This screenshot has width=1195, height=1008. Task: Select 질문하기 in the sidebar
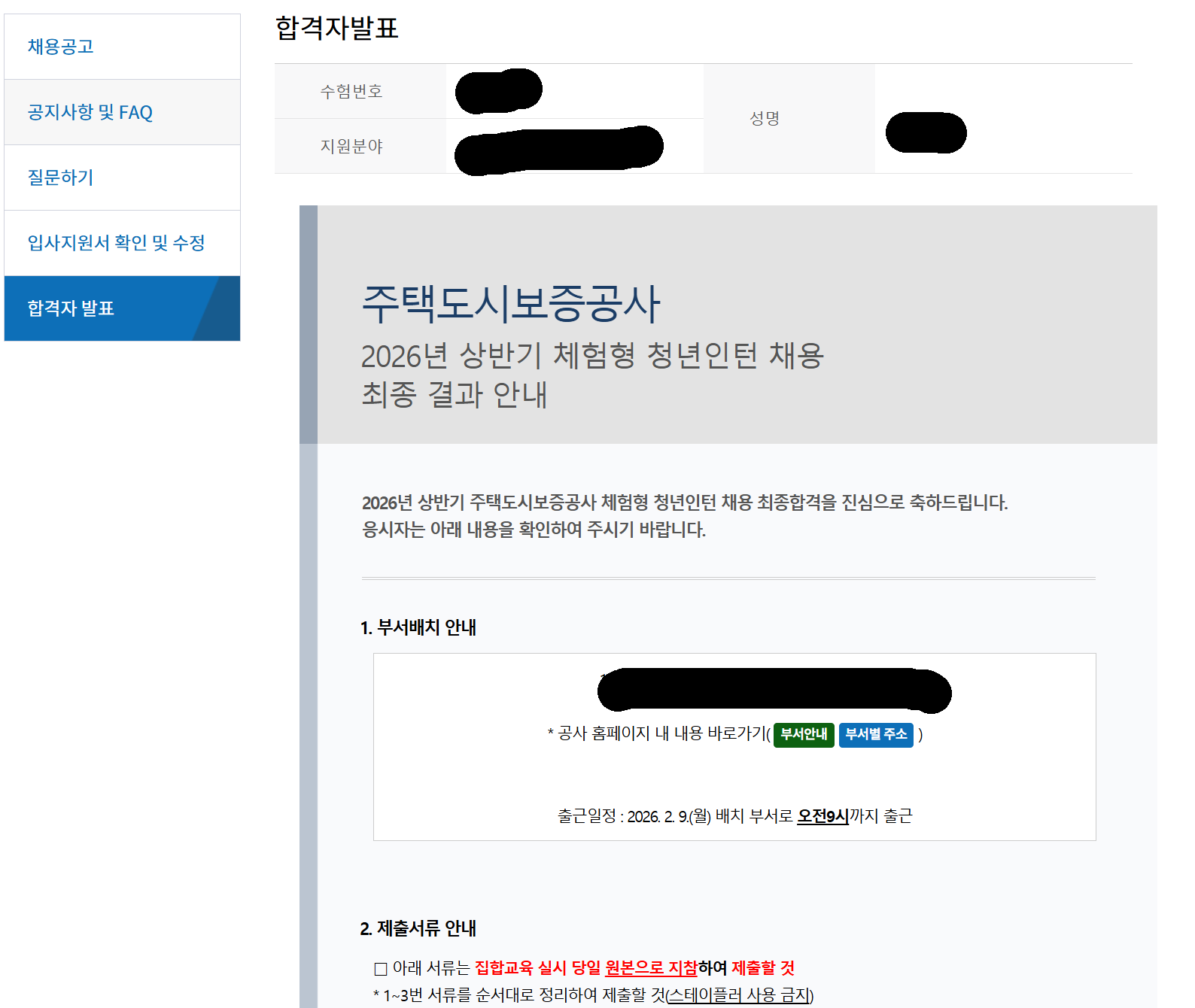point(61,178)
